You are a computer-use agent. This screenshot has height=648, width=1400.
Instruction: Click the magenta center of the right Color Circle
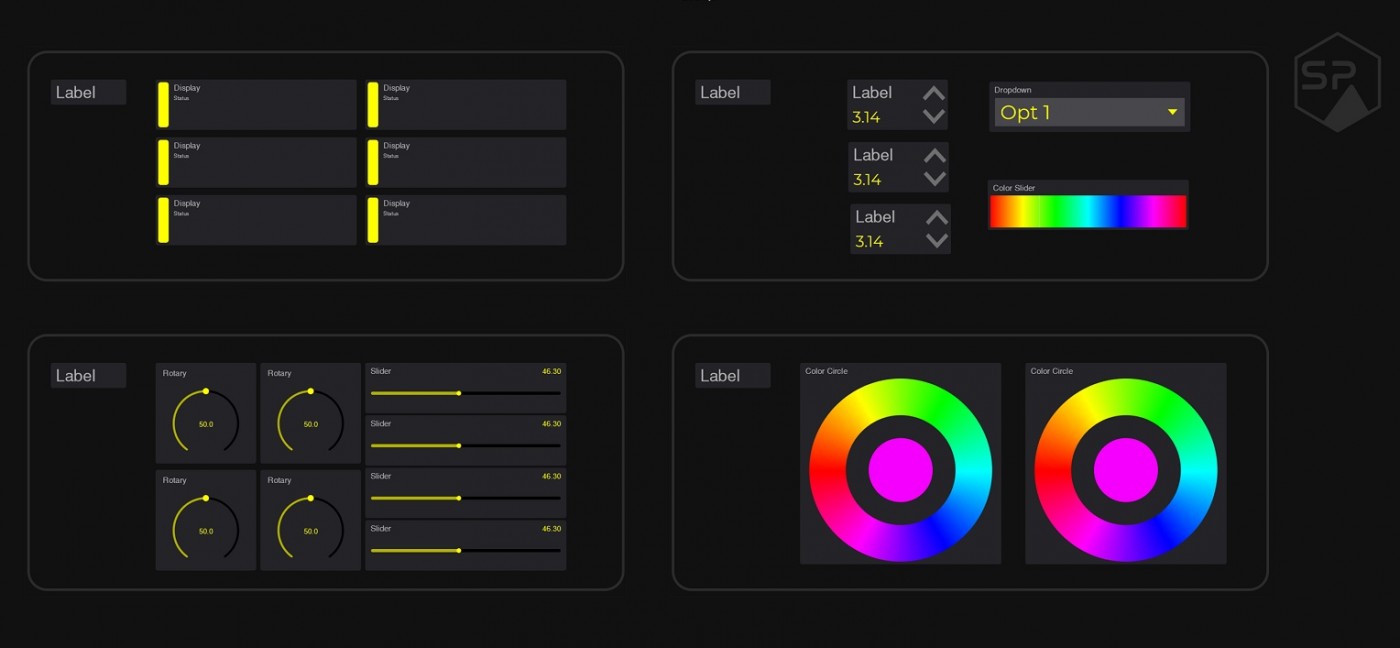(x=1126, y=470)
